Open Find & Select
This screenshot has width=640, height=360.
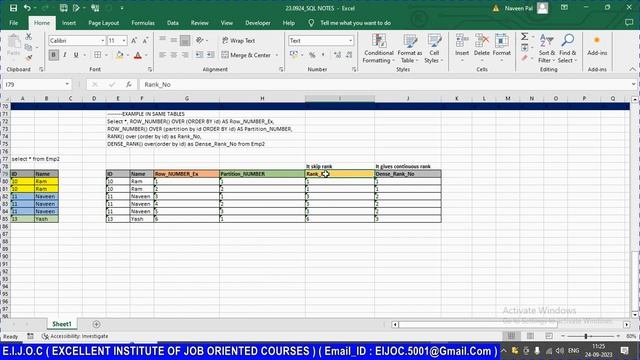[567, 49]
